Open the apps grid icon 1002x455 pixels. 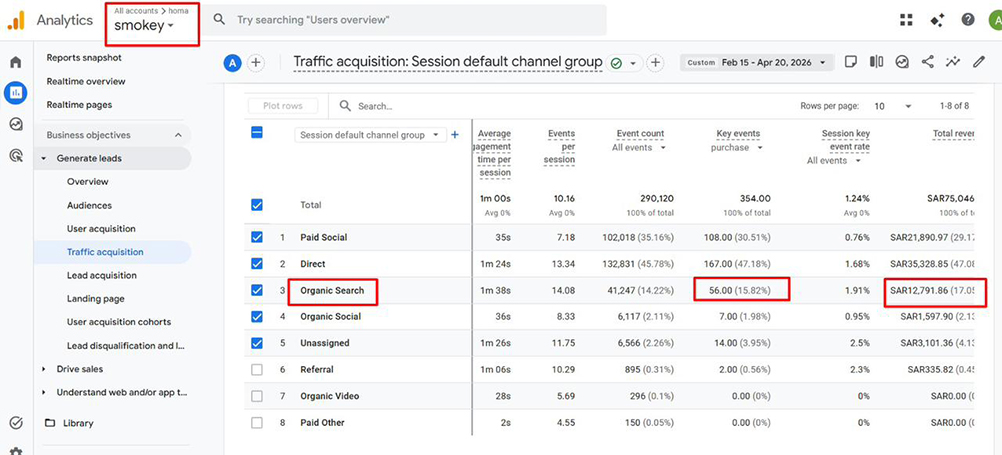906,20
